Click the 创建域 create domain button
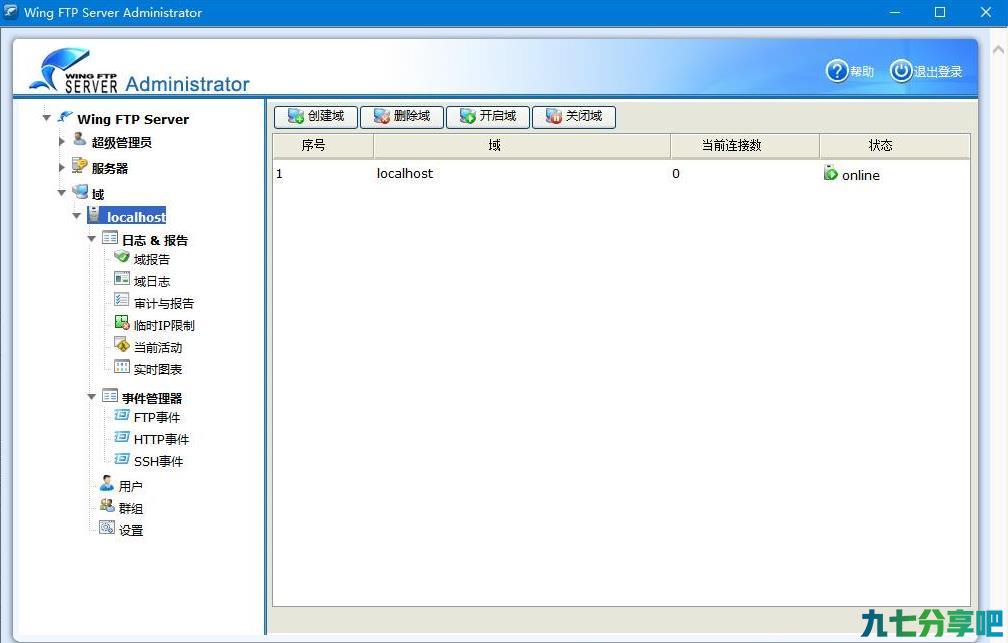 pyautogui.click(x=316, y=116)
